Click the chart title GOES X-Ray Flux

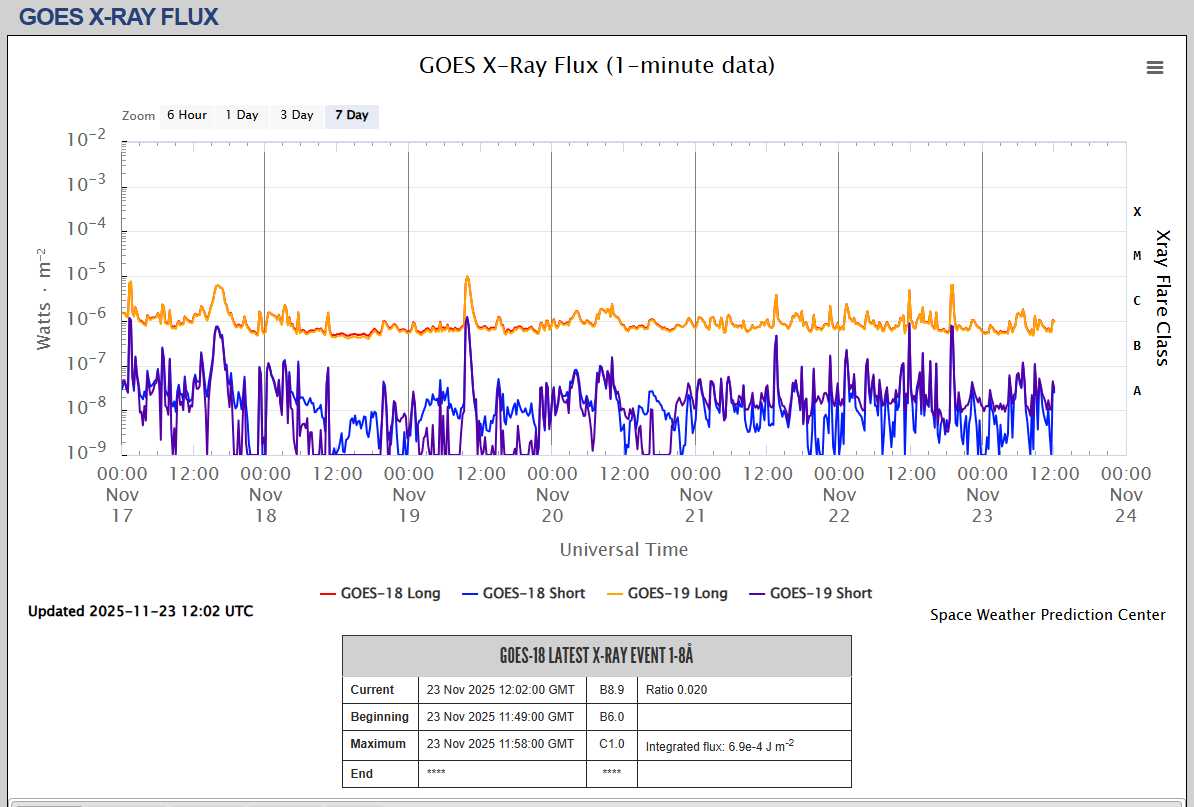tap(596, 66)
